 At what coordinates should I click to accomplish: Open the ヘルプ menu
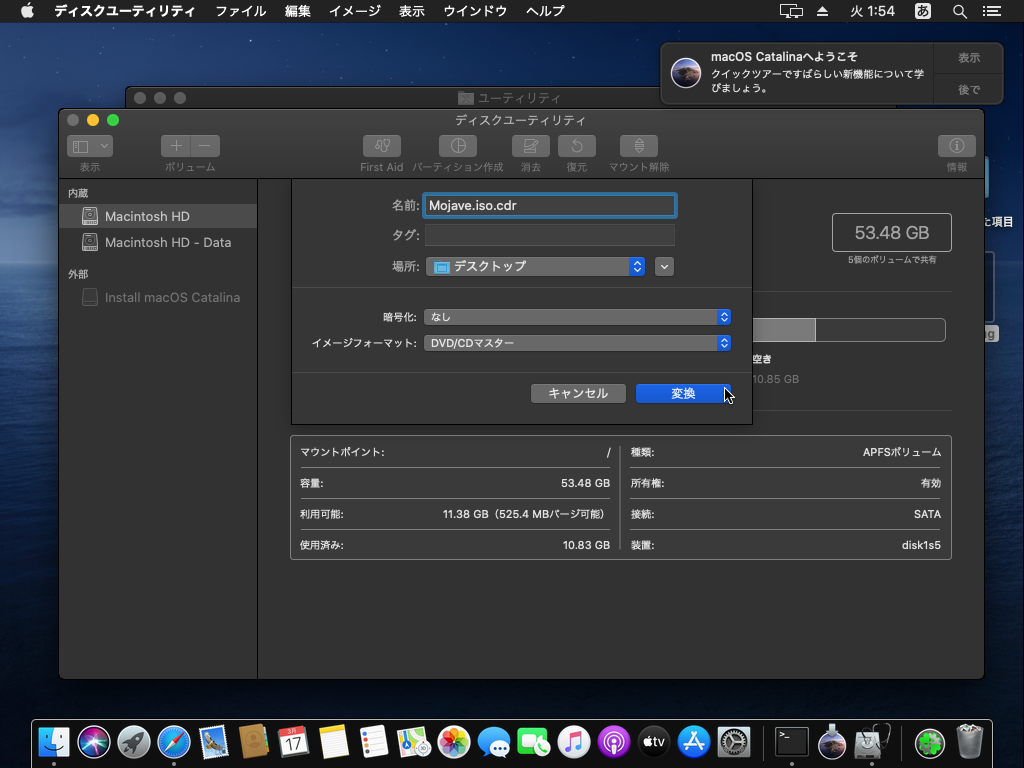(545, 11)
